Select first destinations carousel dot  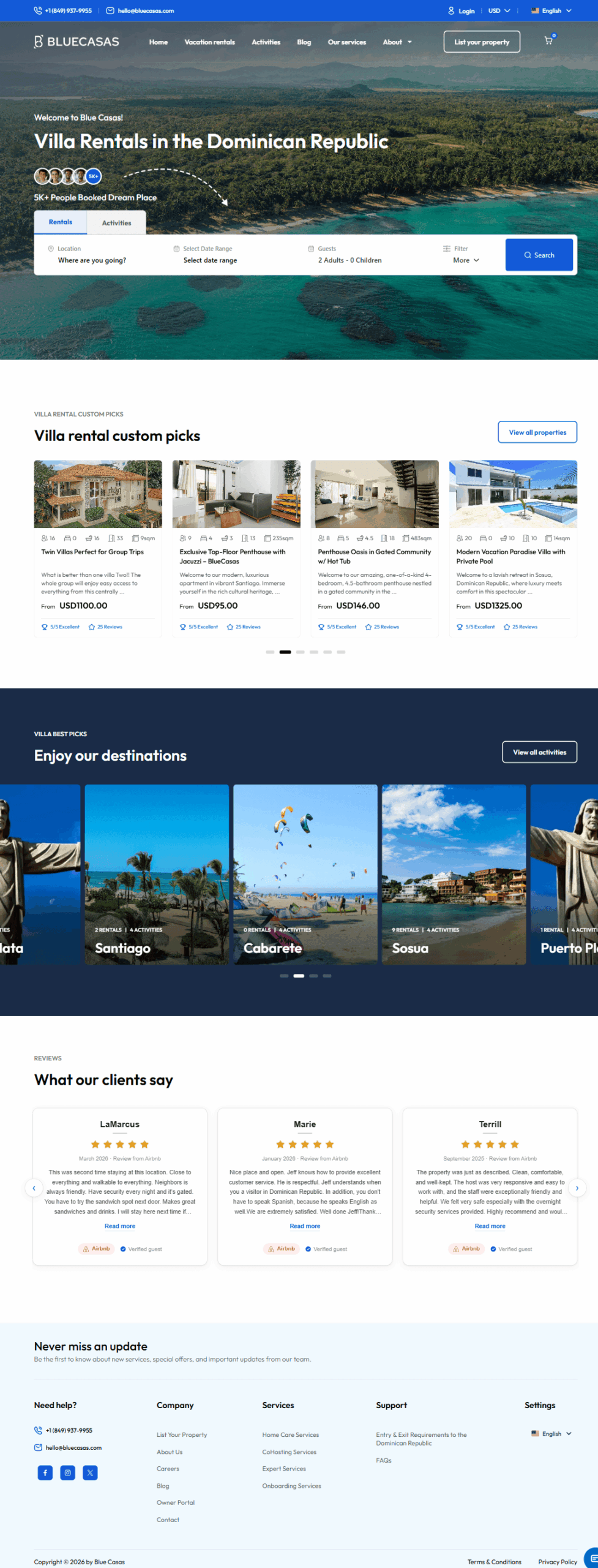point(284,976)
